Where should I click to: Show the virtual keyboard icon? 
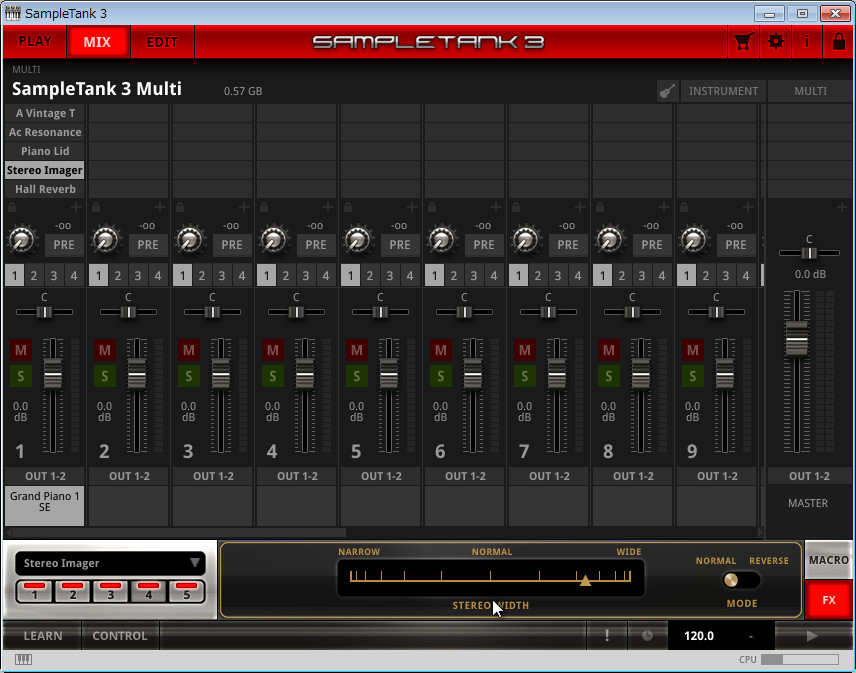pos(23,659)
